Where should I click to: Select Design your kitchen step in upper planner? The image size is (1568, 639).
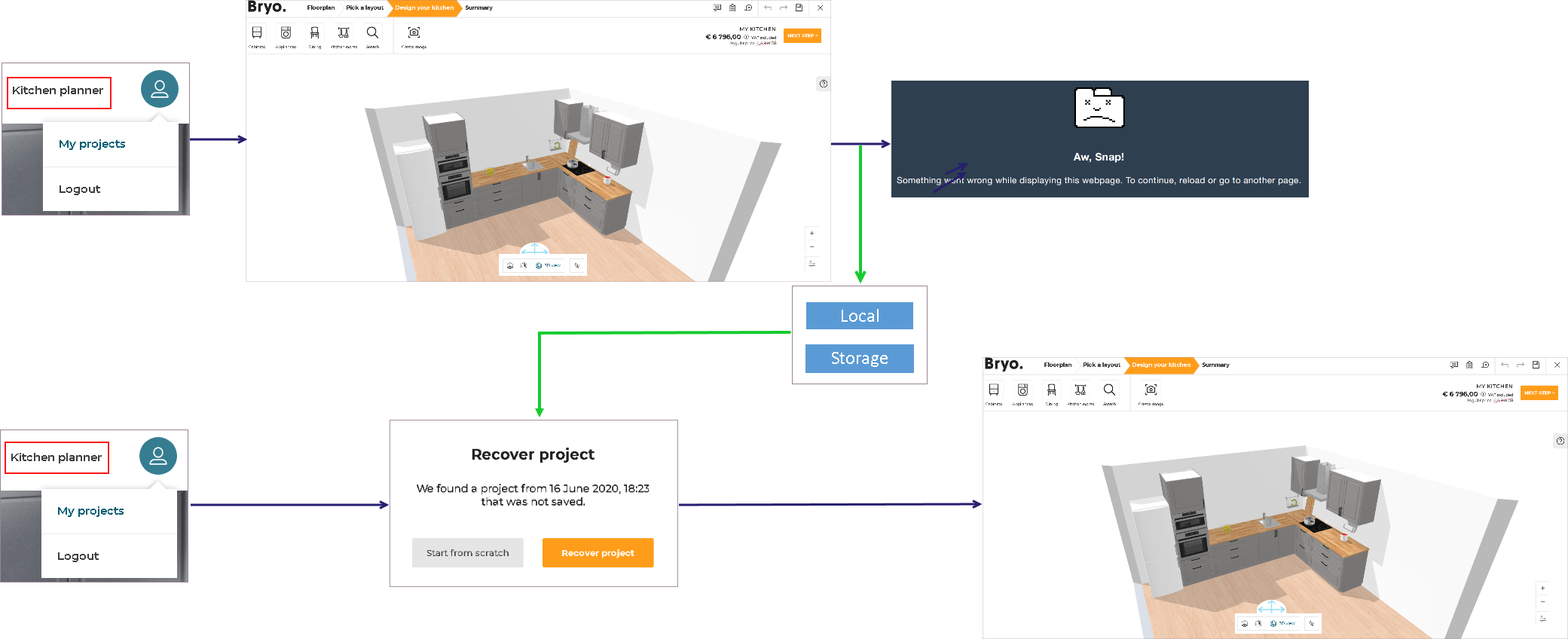click(424, 8)
